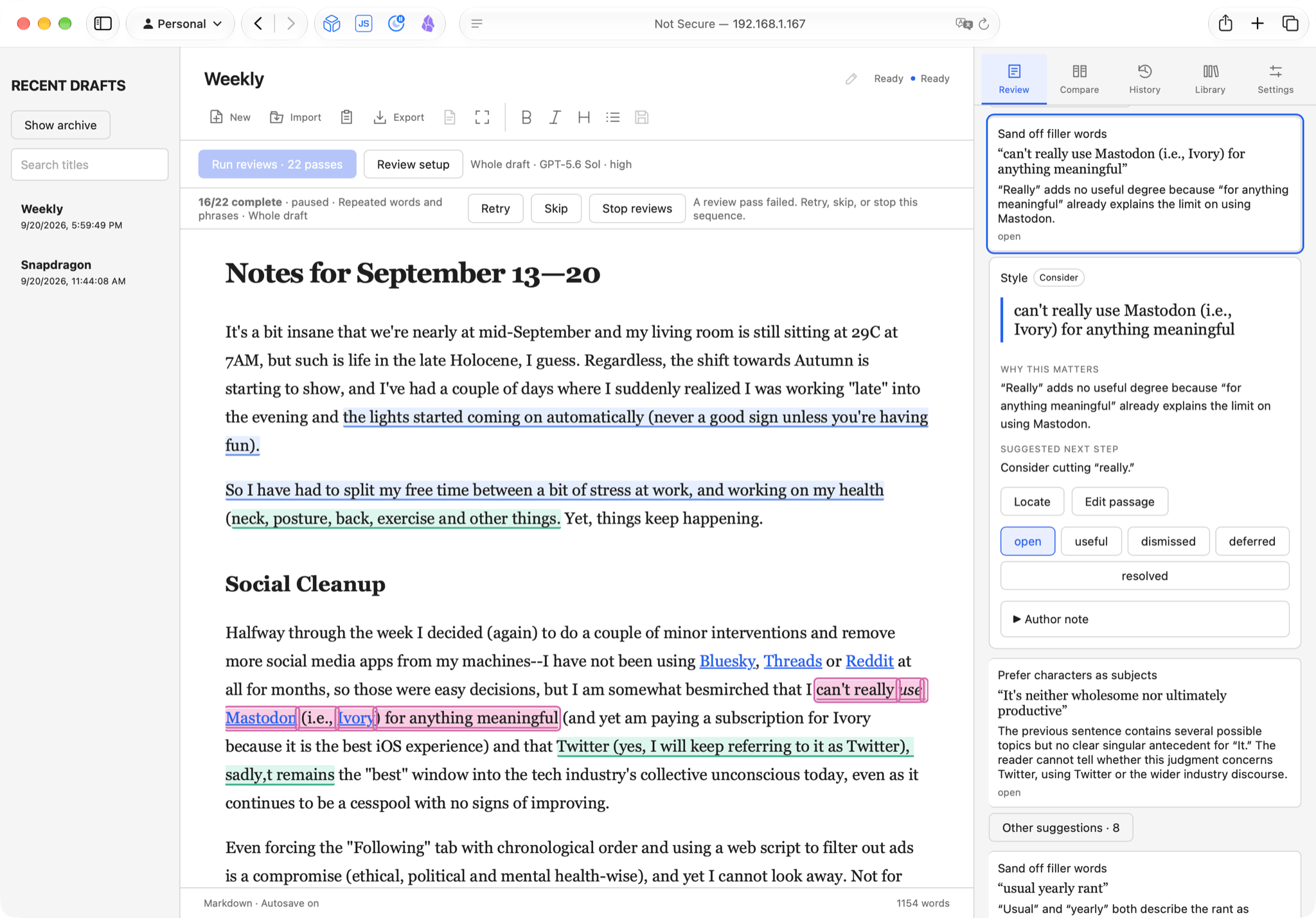
Task: Follow the Threads link in the draft
Action: coord(792,660)
